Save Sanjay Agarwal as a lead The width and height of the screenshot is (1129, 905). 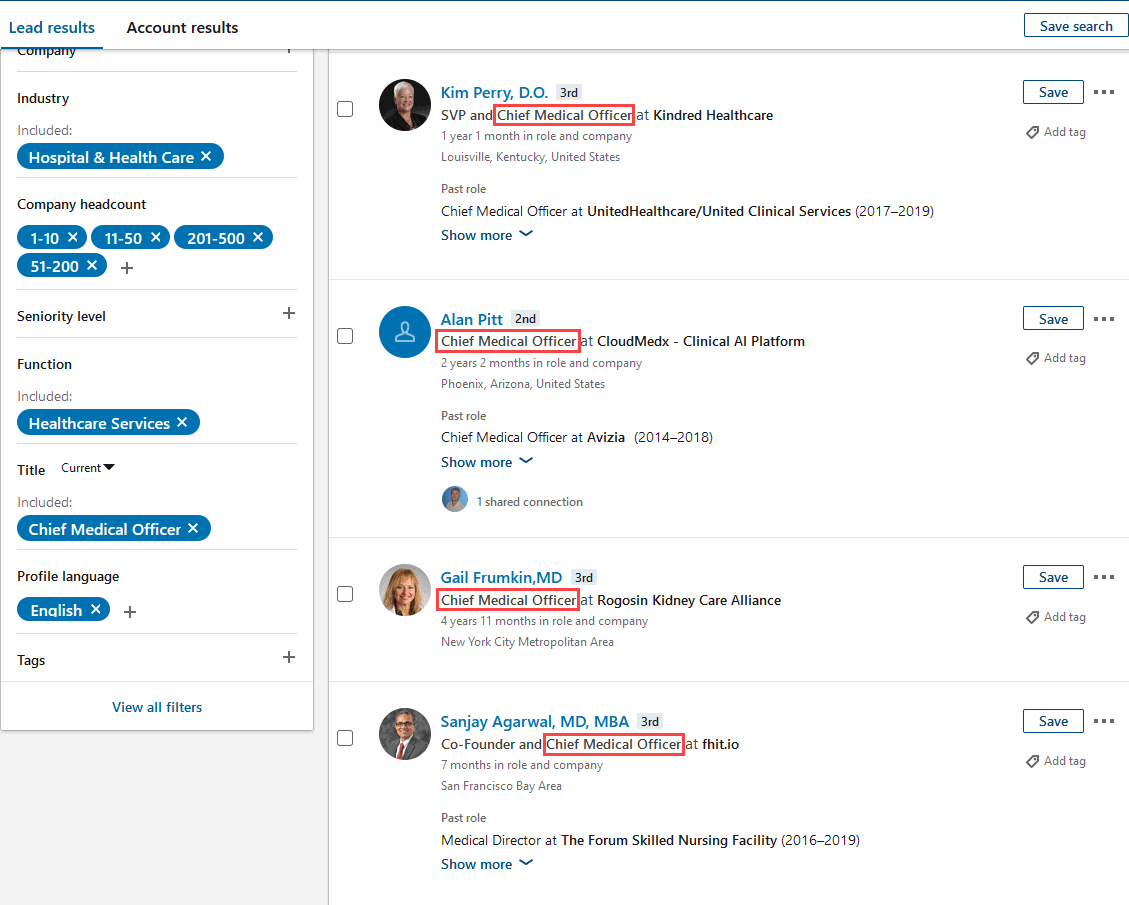(1053, 721)
